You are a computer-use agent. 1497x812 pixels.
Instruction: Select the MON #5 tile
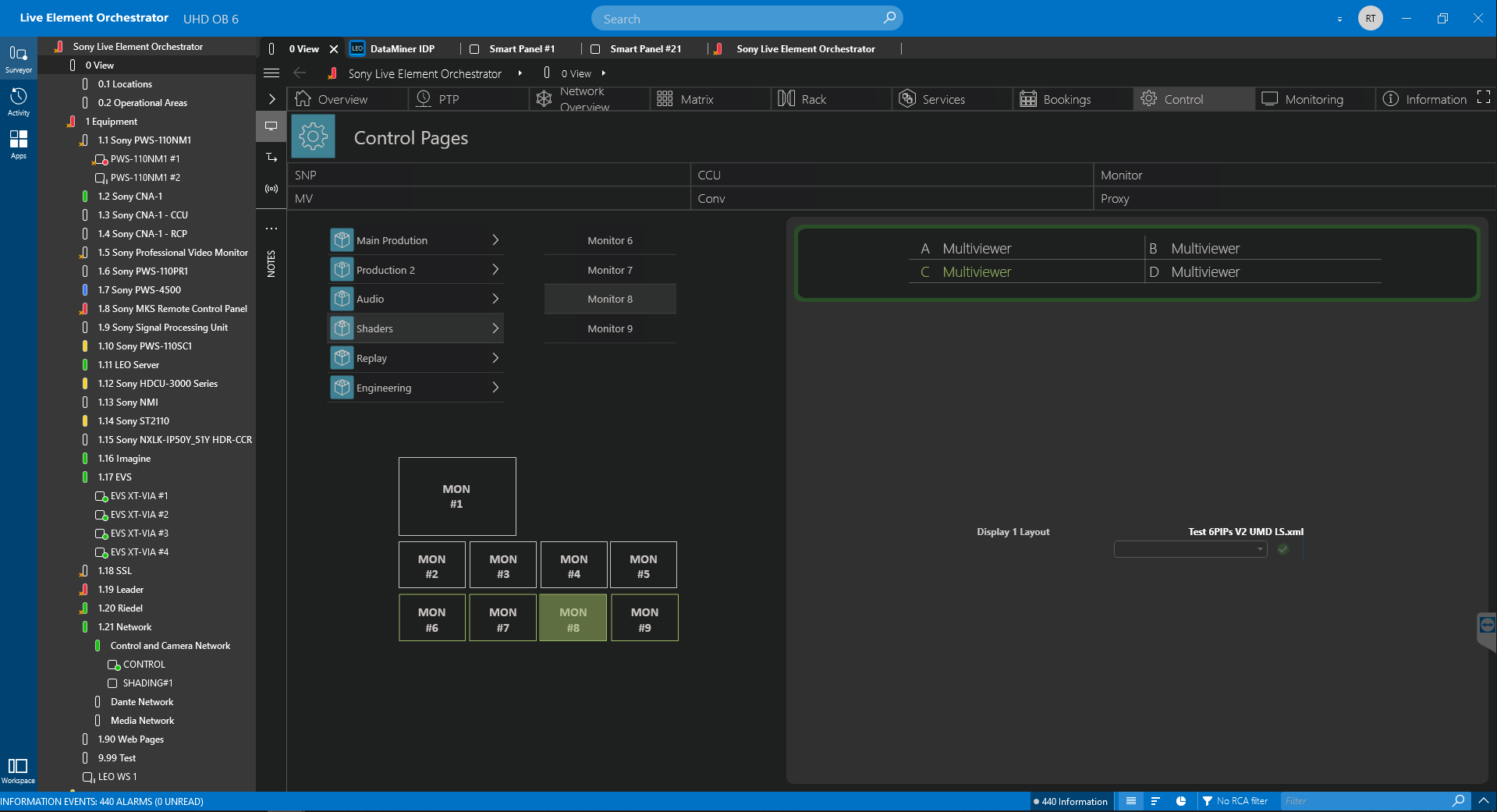coord(644,566)
